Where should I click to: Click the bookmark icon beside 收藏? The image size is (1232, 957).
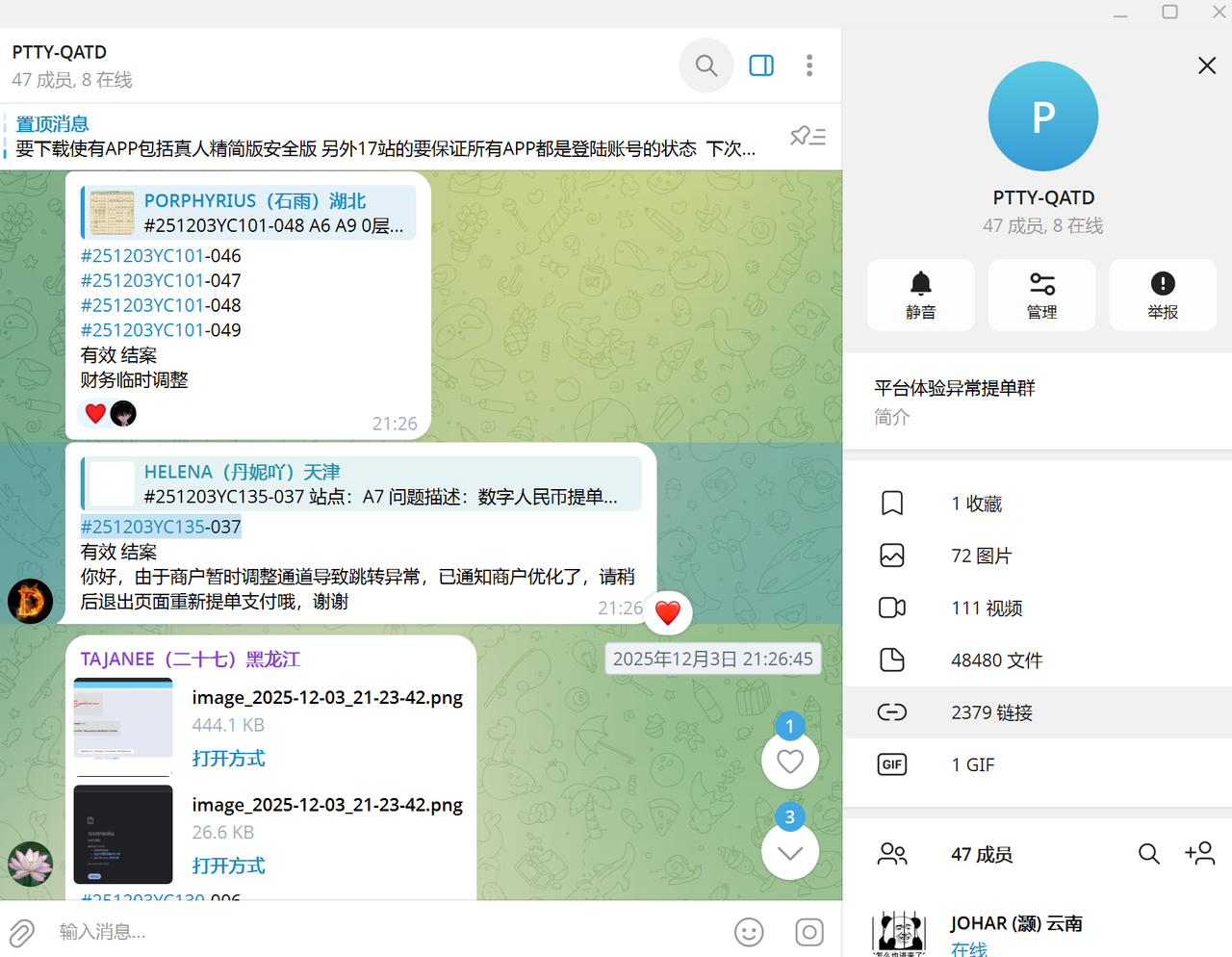tap(892, 504)
